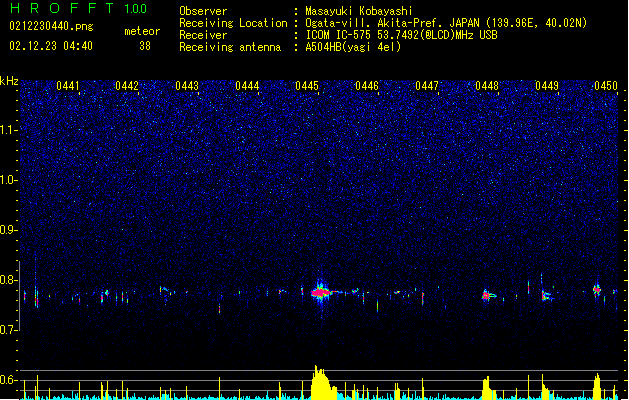Click the 0.6 frequency axis label
Screen dimensions: 629x400
(9, 380)
